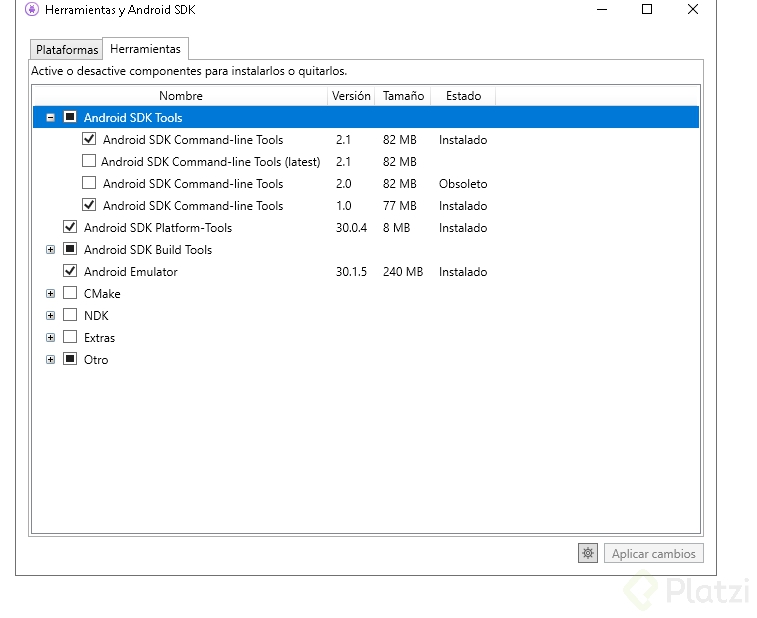Toggle the Android SDK Build Tools checkbox
Image resolution: width=757 pixels, height=618 pixels.
(x=70, y=249)
